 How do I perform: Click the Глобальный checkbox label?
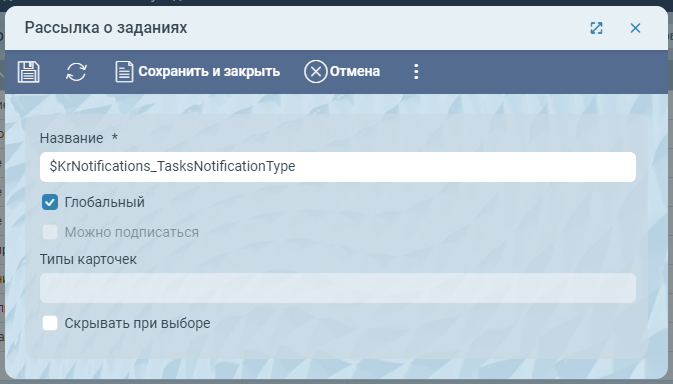tap(104, 202)
